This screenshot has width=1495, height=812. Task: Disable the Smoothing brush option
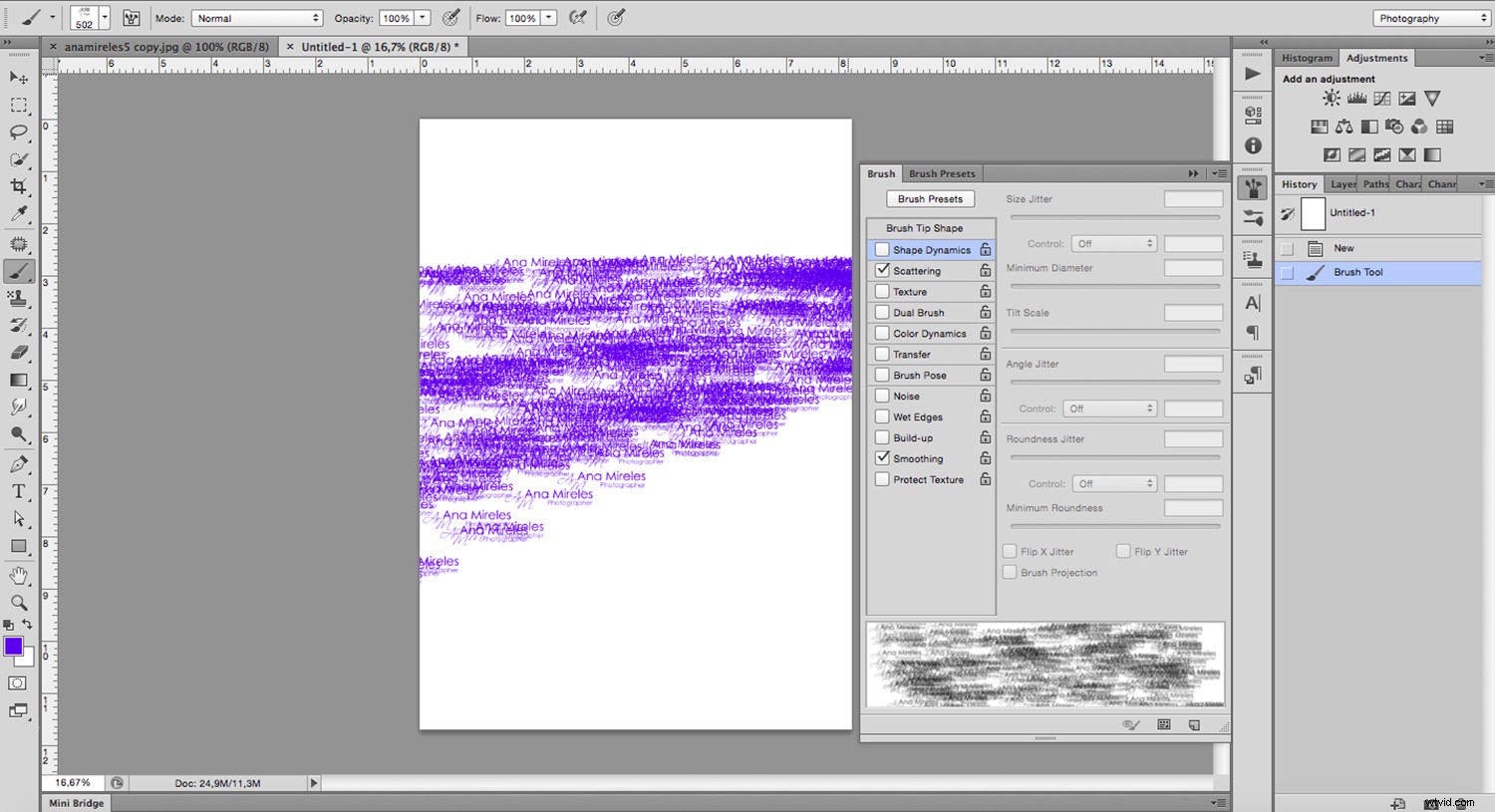[882, 458]
